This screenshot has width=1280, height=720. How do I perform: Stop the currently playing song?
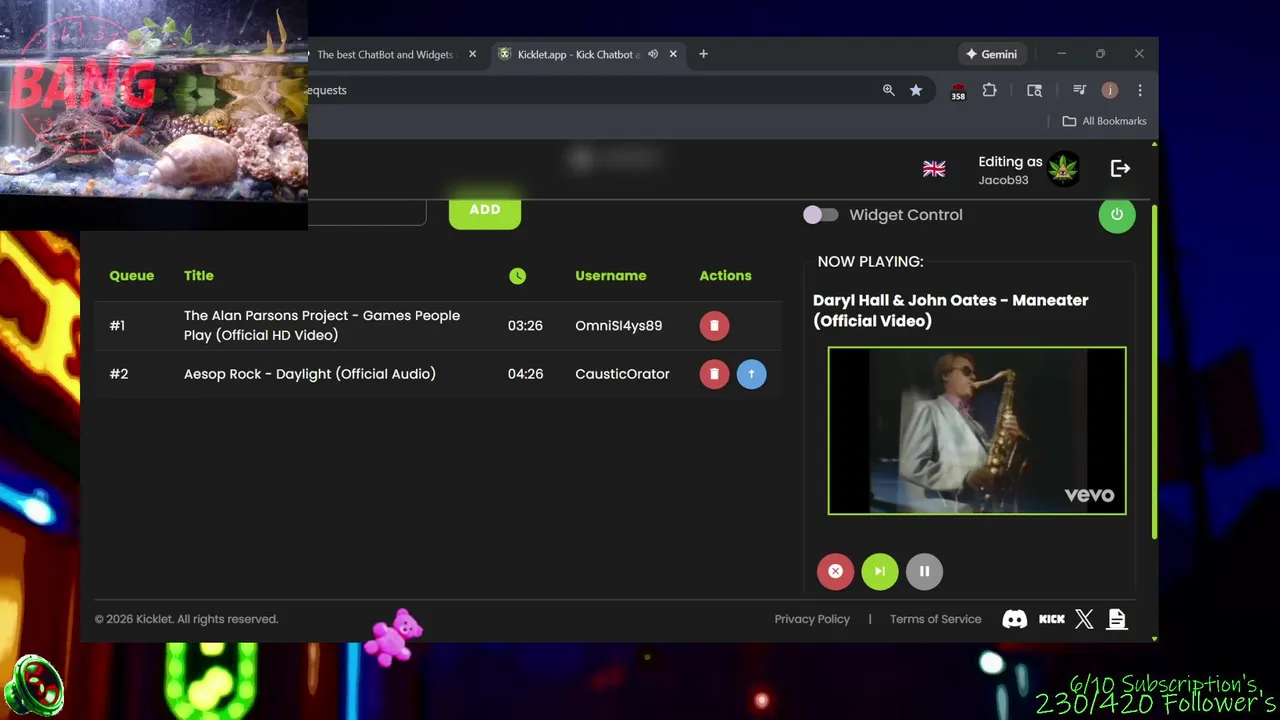click(835, 571)
